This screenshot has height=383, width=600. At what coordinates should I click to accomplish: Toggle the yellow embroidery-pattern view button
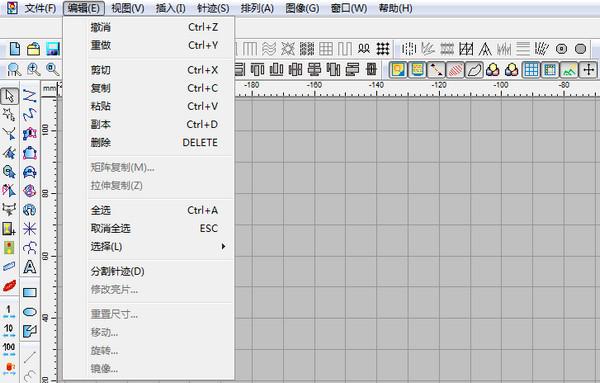coord(417,70)
